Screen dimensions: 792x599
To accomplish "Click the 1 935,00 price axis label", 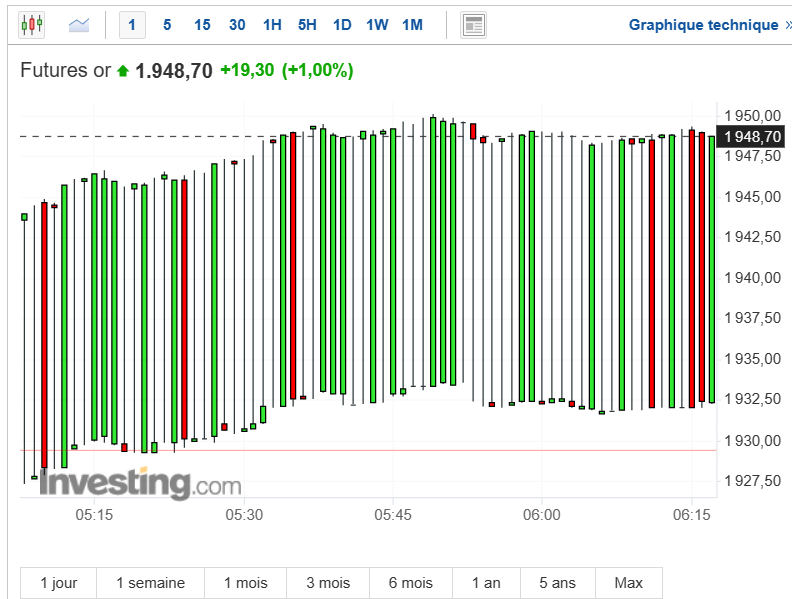I will point(753,359).
